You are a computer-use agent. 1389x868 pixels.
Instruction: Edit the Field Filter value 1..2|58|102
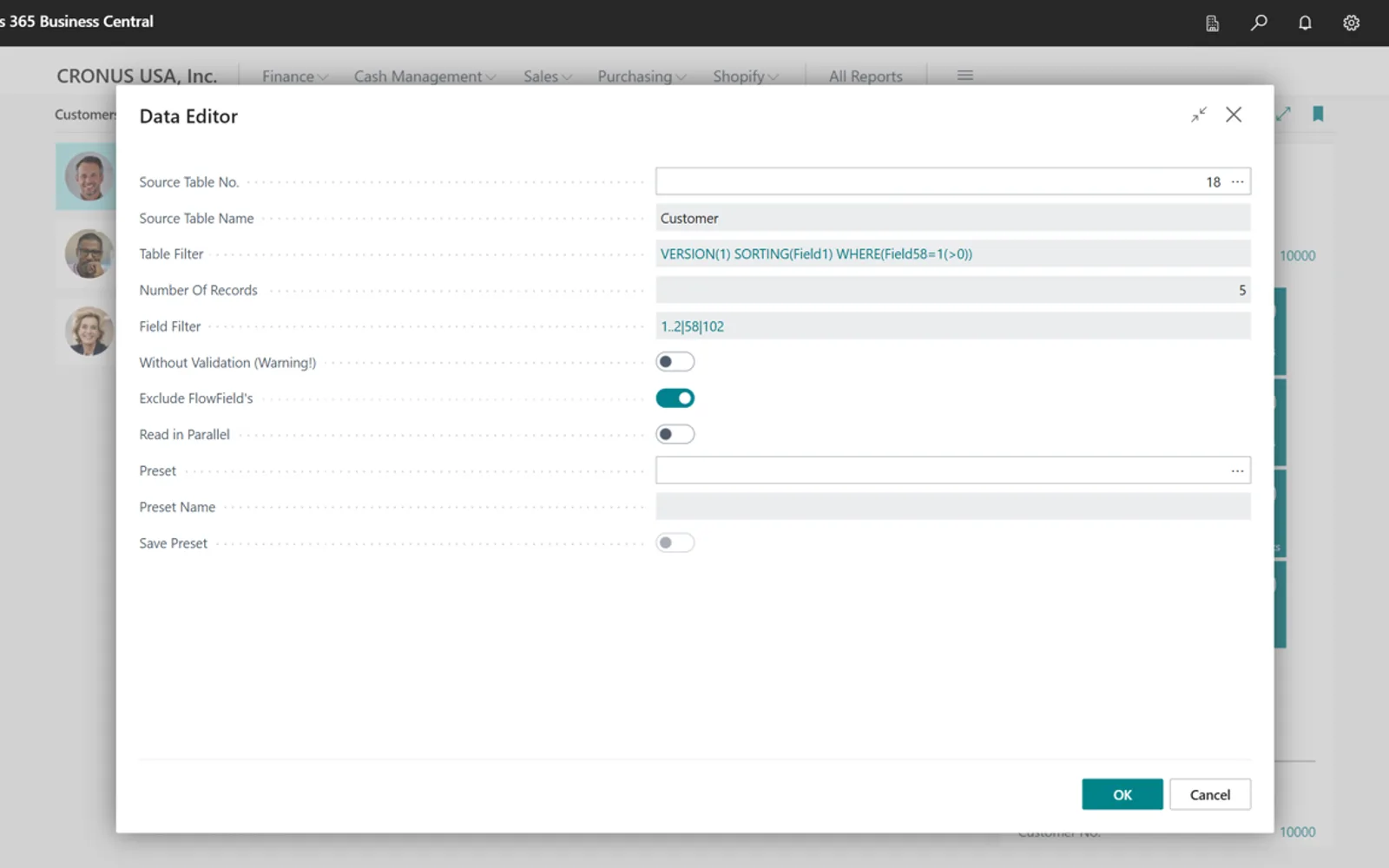click(952, 326)
